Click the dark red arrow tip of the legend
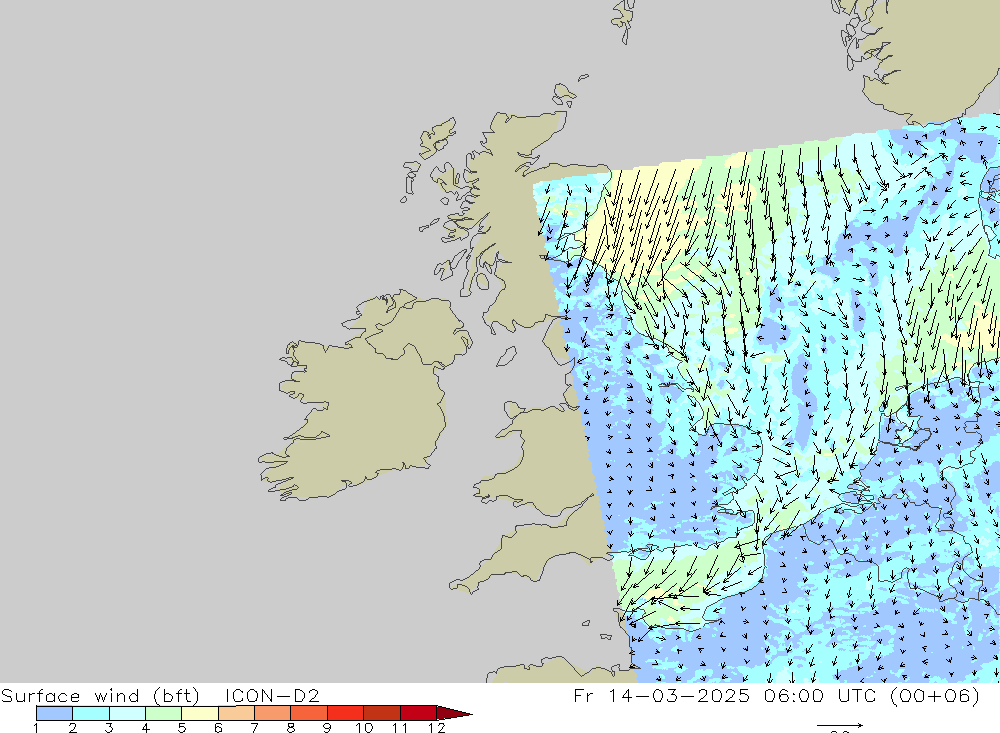 pos(454,713)
